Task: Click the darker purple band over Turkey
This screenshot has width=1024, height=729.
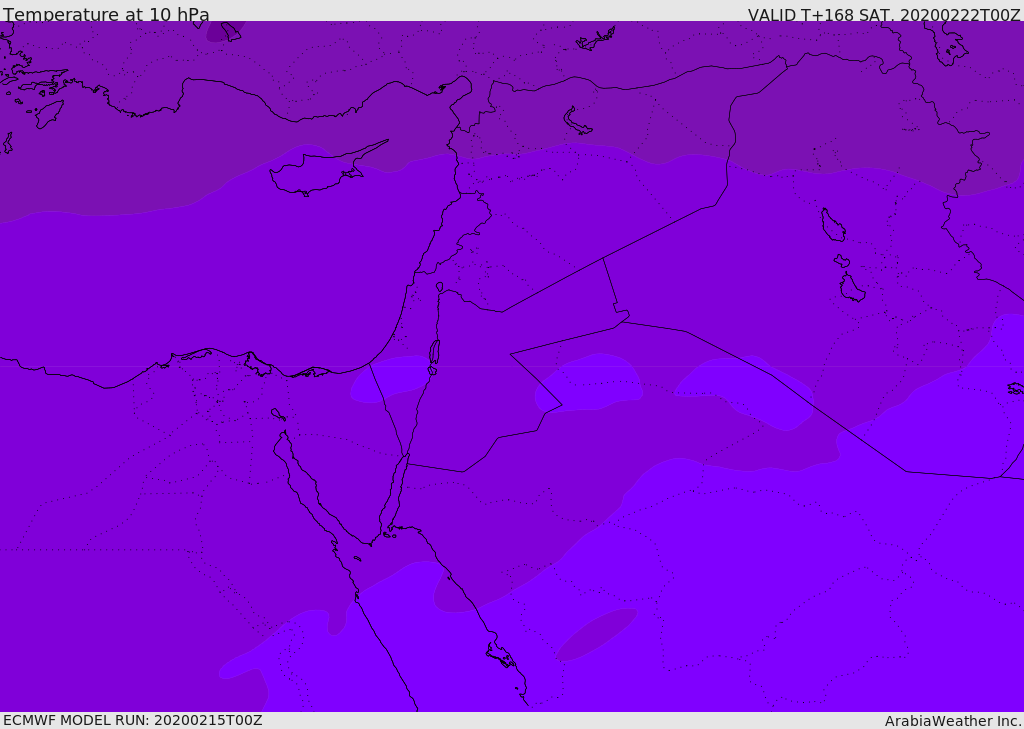Action: (x=509, y=85)
